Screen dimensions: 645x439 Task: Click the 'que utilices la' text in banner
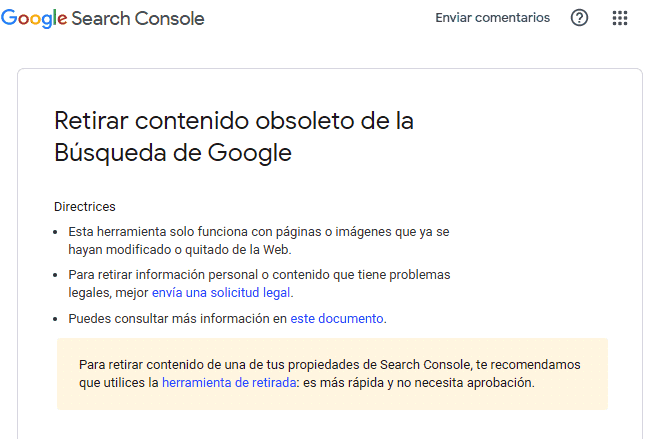[x=119, y=383]
